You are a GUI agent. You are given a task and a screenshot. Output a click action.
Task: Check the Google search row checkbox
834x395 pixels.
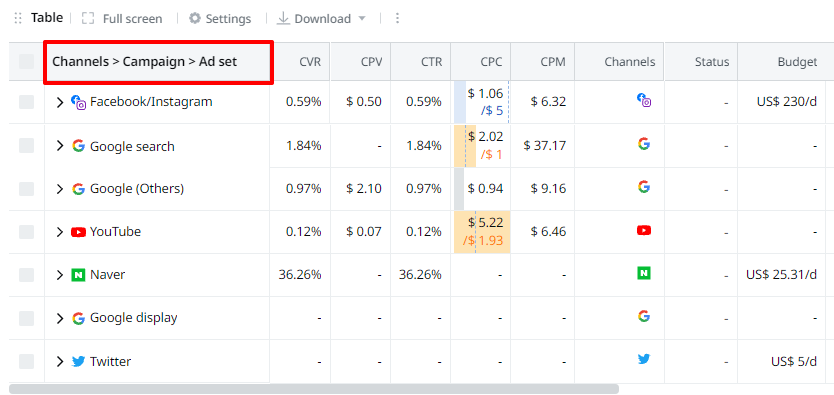(27, 146)
